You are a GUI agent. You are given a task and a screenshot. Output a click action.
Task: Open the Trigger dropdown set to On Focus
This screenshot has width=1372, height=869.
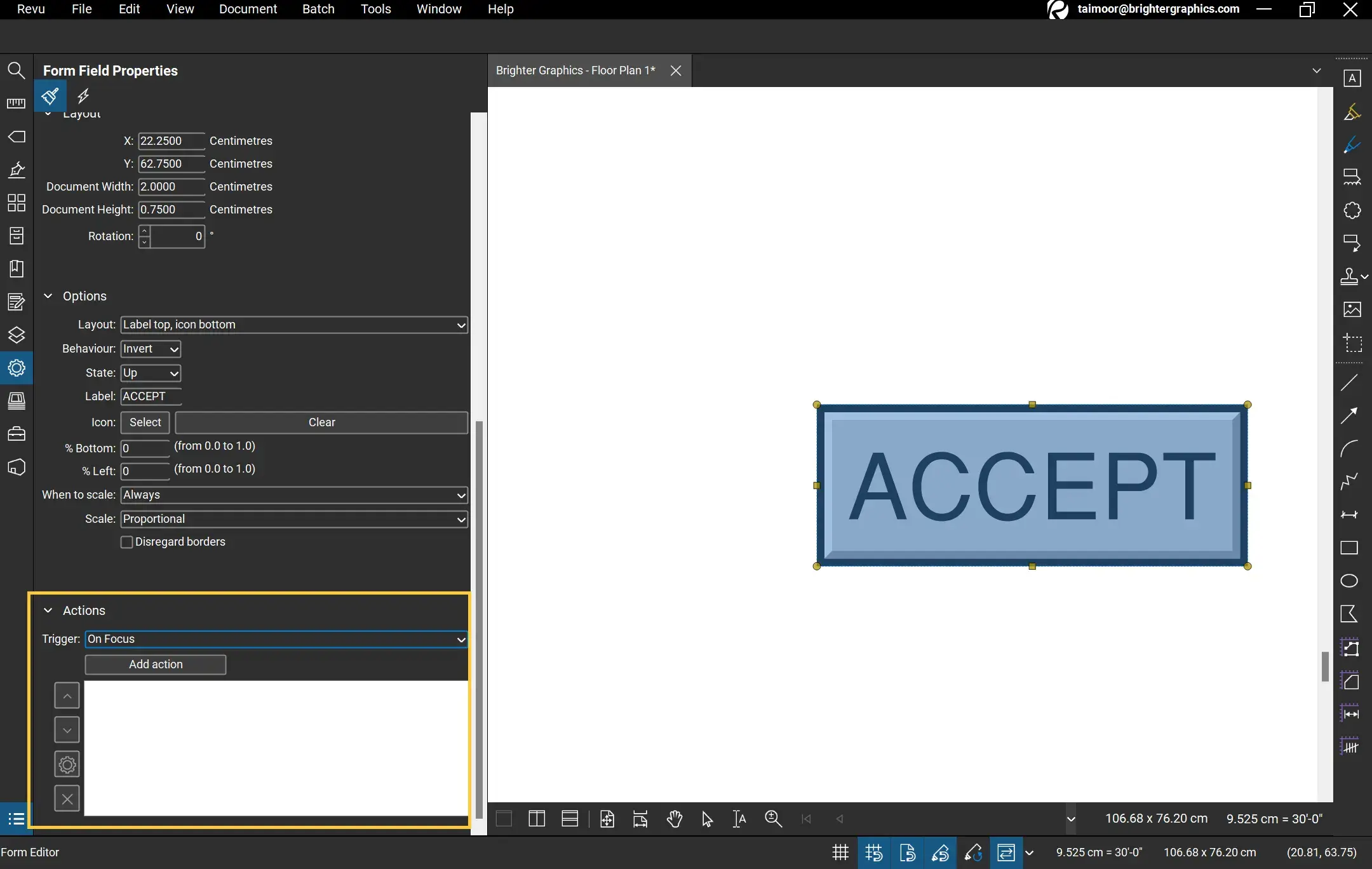click(276, 639)
